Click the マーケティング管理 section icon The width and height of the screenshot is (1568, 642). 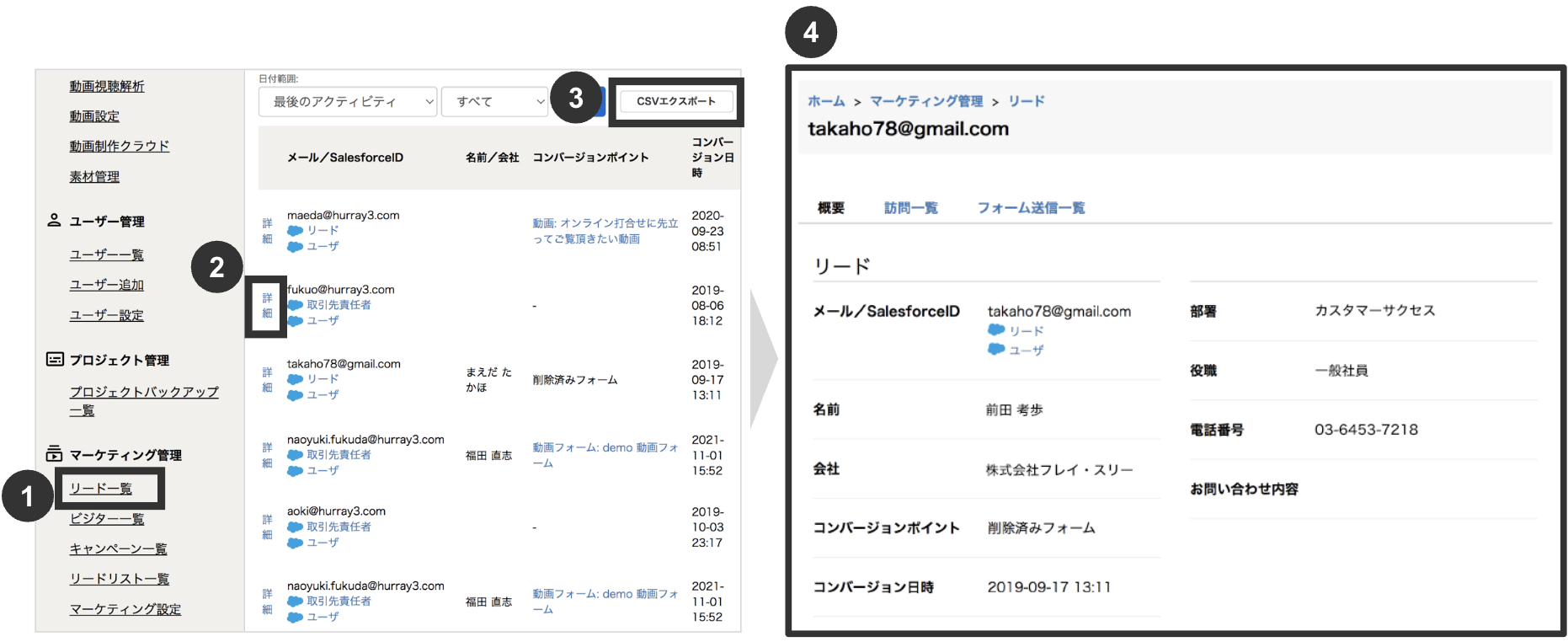click(54, 453)
